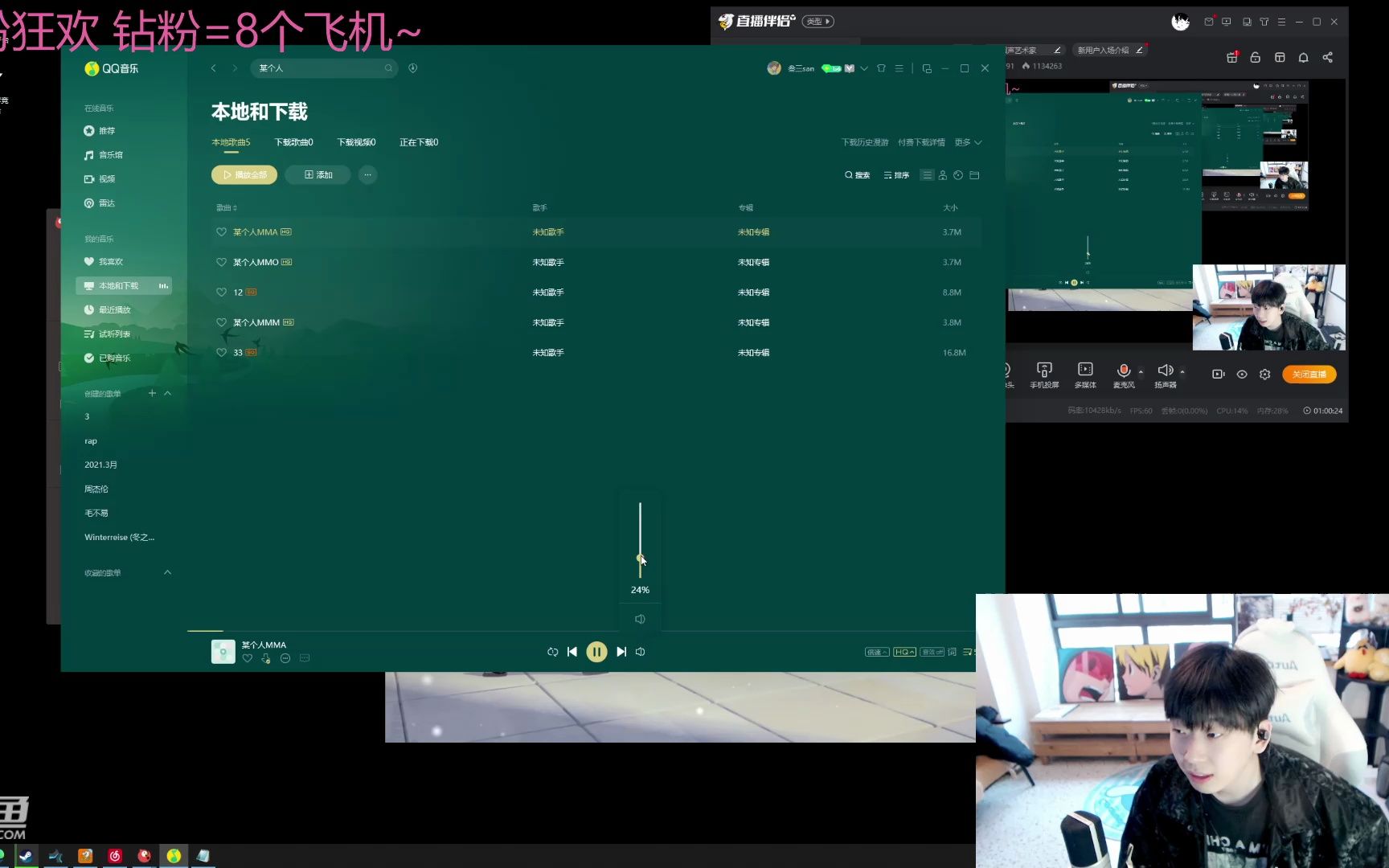Image resolution: width=1389 pixels, height=868 pixels.
Task: Like the now-playing song 某个人MMA
Action: (x=248, y=658)
